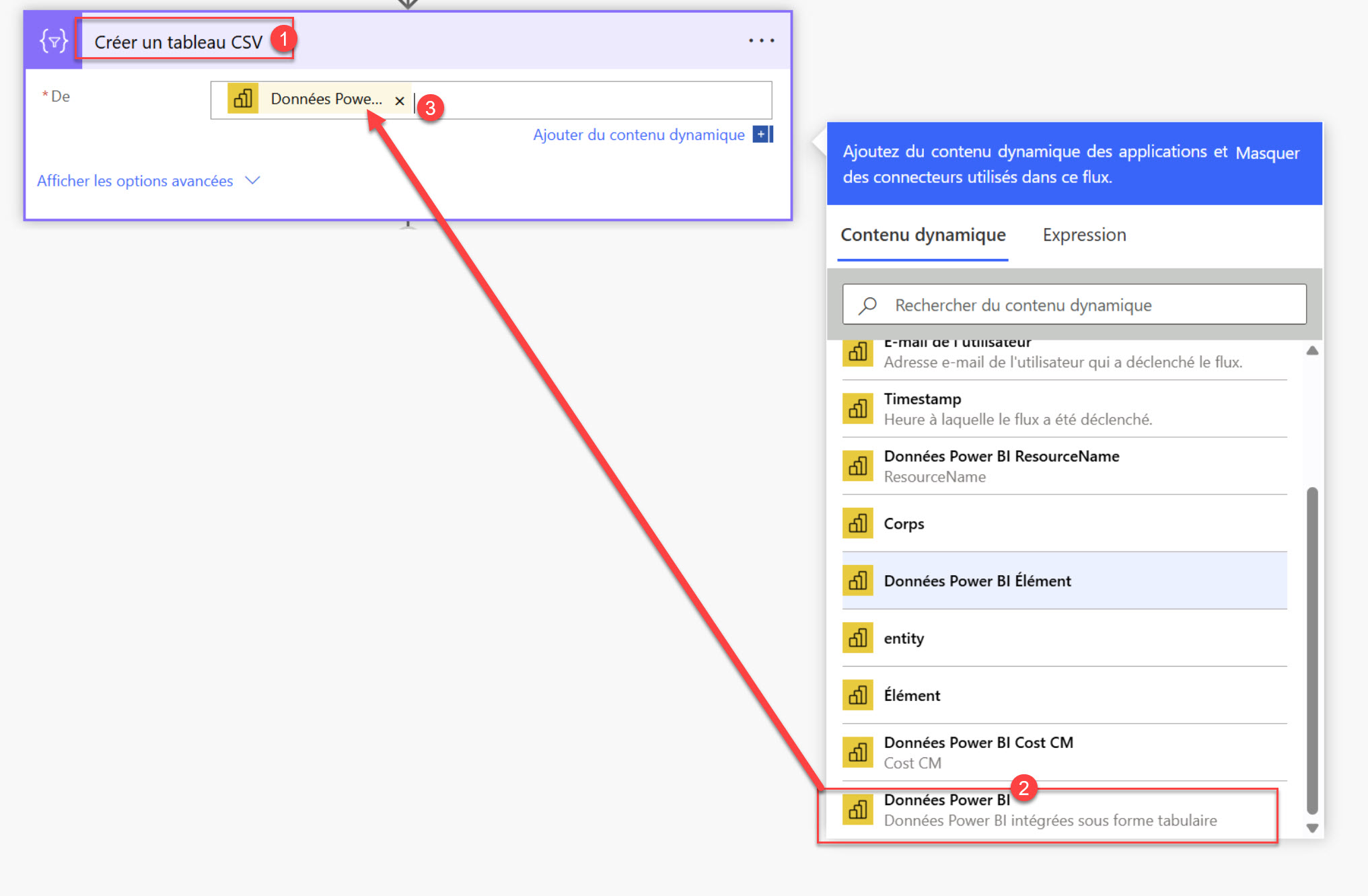Image resolution: width=1368 pixels, height=896 pixels.
Task: Click the Power BI icon left of the standalone Élément item
Action: click(x=858, y=695)
